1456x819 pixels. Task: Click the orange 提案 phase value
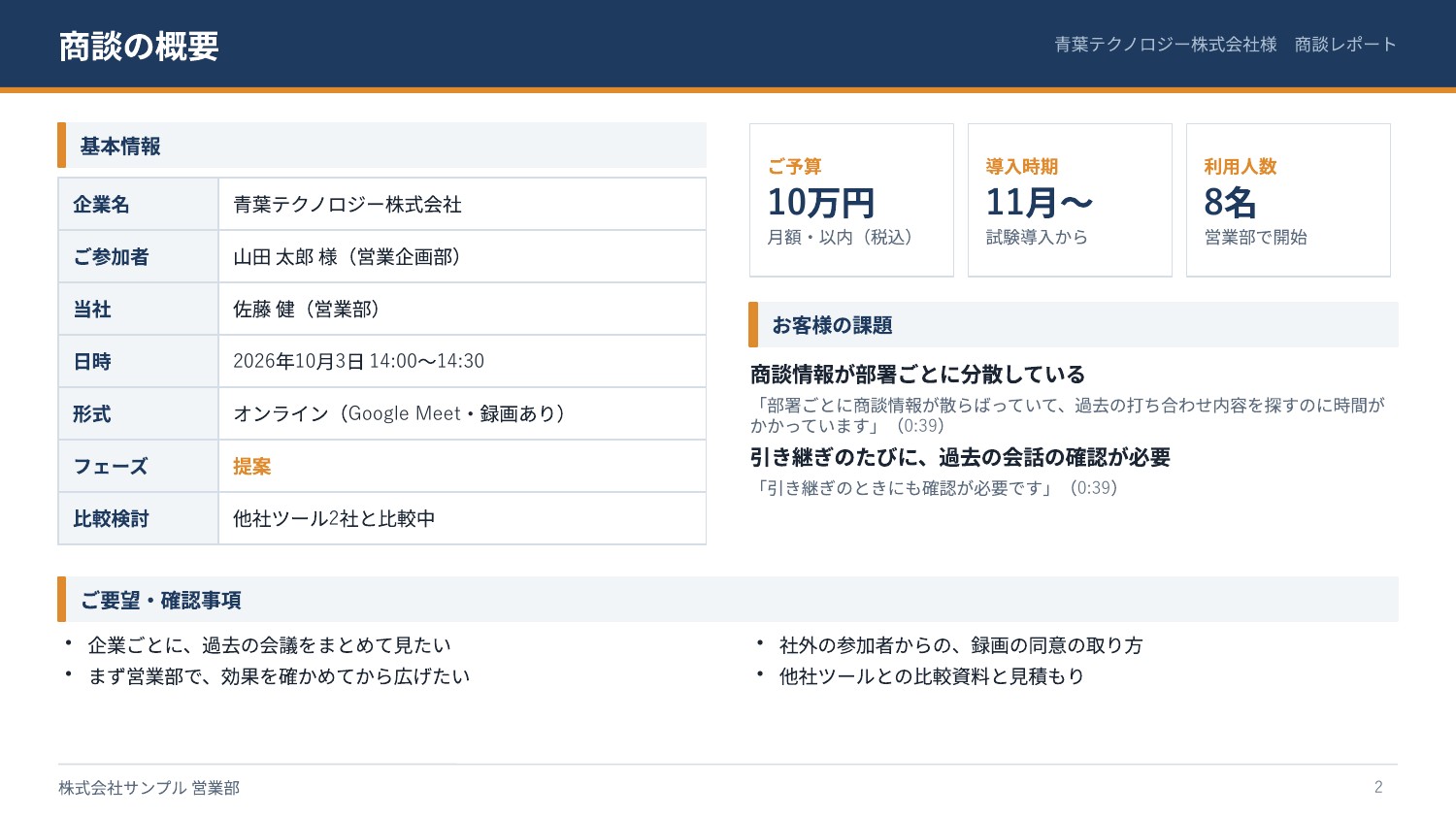tap(252, 467)
